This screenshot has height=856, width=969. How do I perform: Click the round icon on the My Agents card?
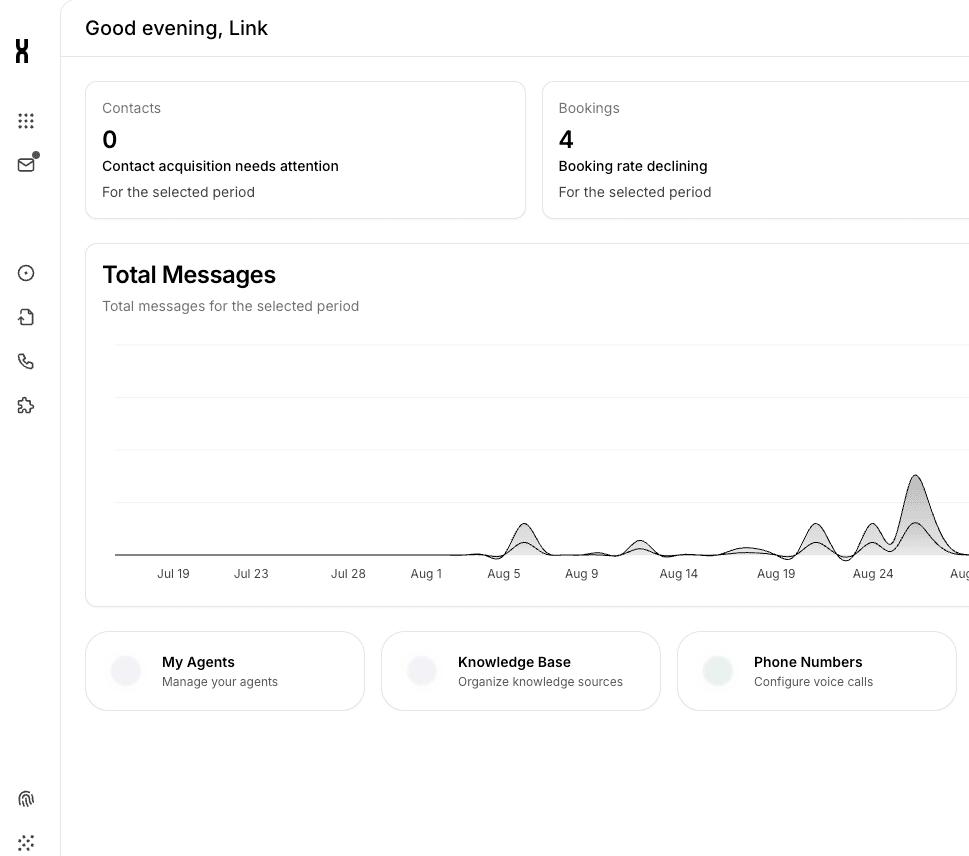[x=126, y=671]
